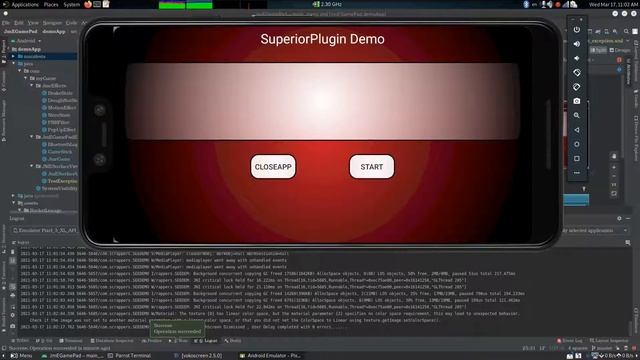
Task: Open the selected application filter dropdown
Action: click(595, 230)
